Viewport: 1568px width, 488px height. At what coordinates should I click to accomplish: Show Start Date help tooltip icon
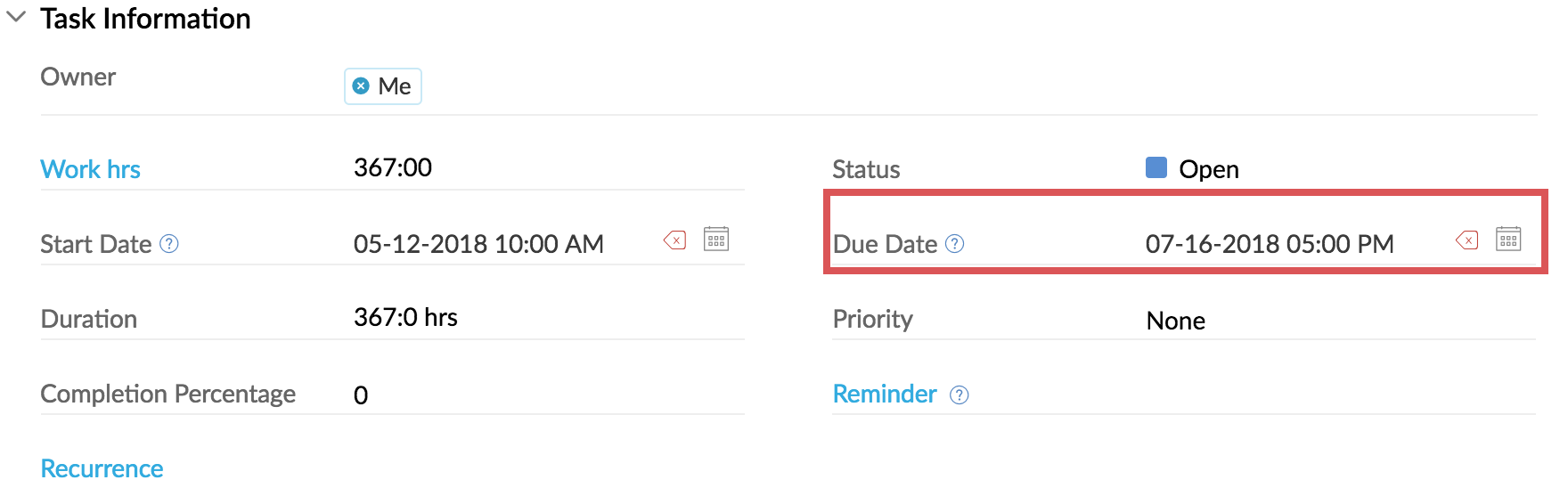point(169,243)
